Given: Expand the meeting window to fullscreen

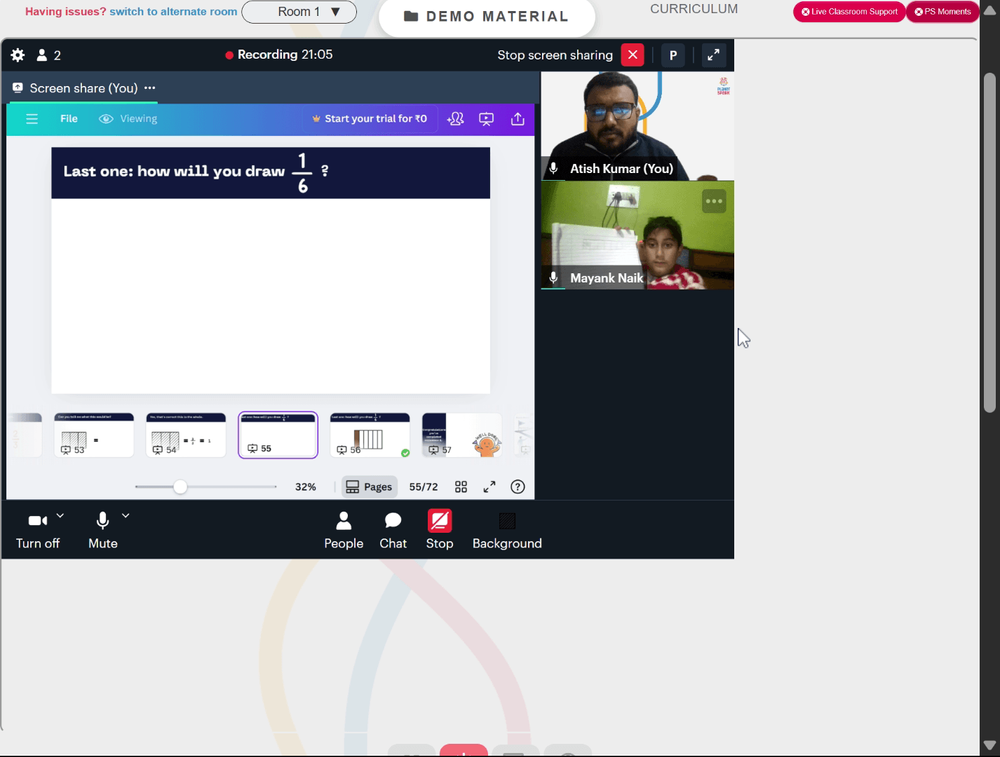Looking at the screenshot, I should (713, 55).
